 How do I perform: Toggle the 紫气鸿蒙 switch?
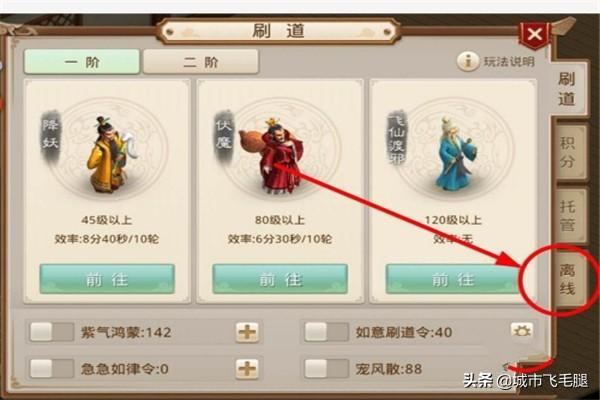52,331
